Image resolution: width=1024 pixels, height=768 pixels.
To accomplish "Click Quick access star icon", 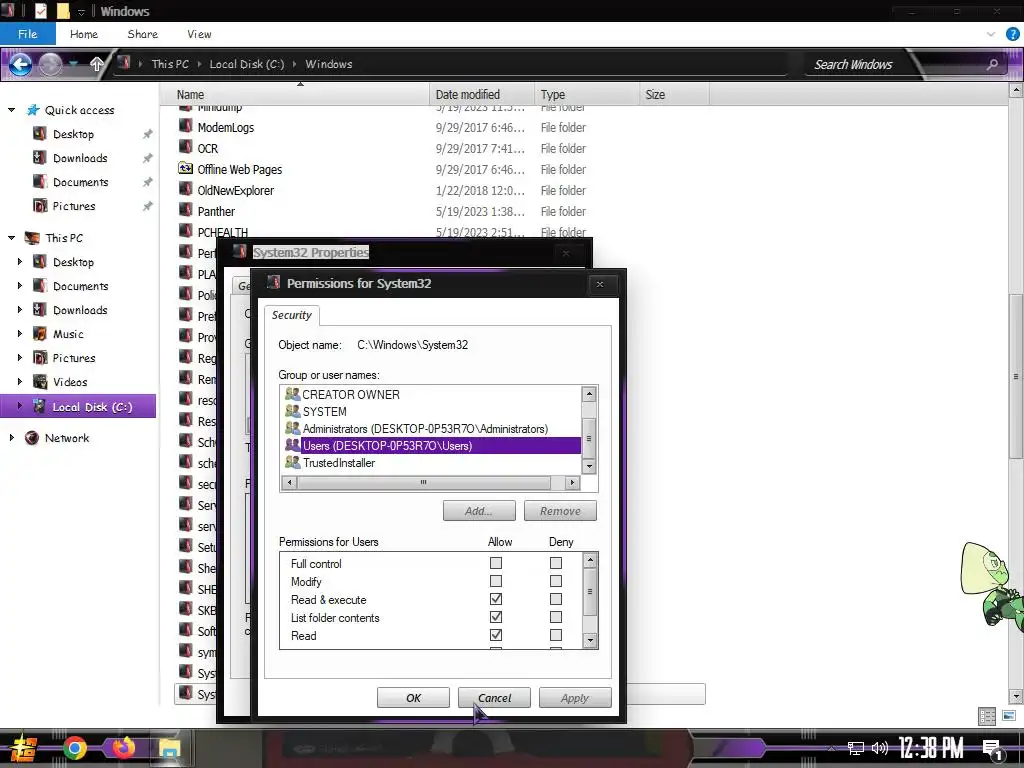I will (x=33, y=110).
